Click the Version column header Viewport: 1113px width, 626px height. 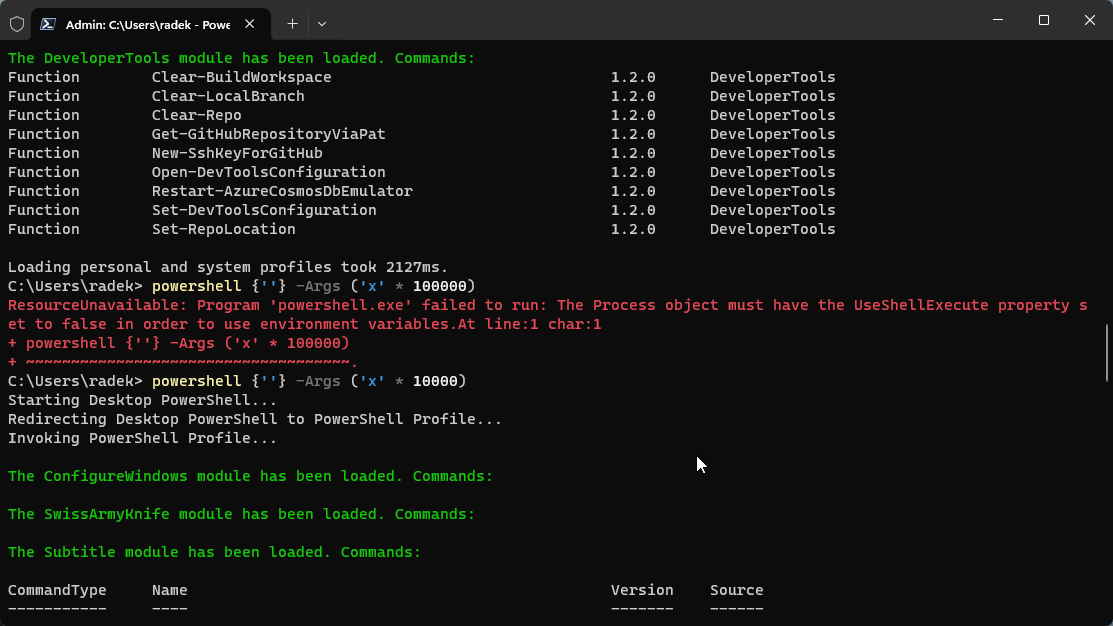coord(641,590)
